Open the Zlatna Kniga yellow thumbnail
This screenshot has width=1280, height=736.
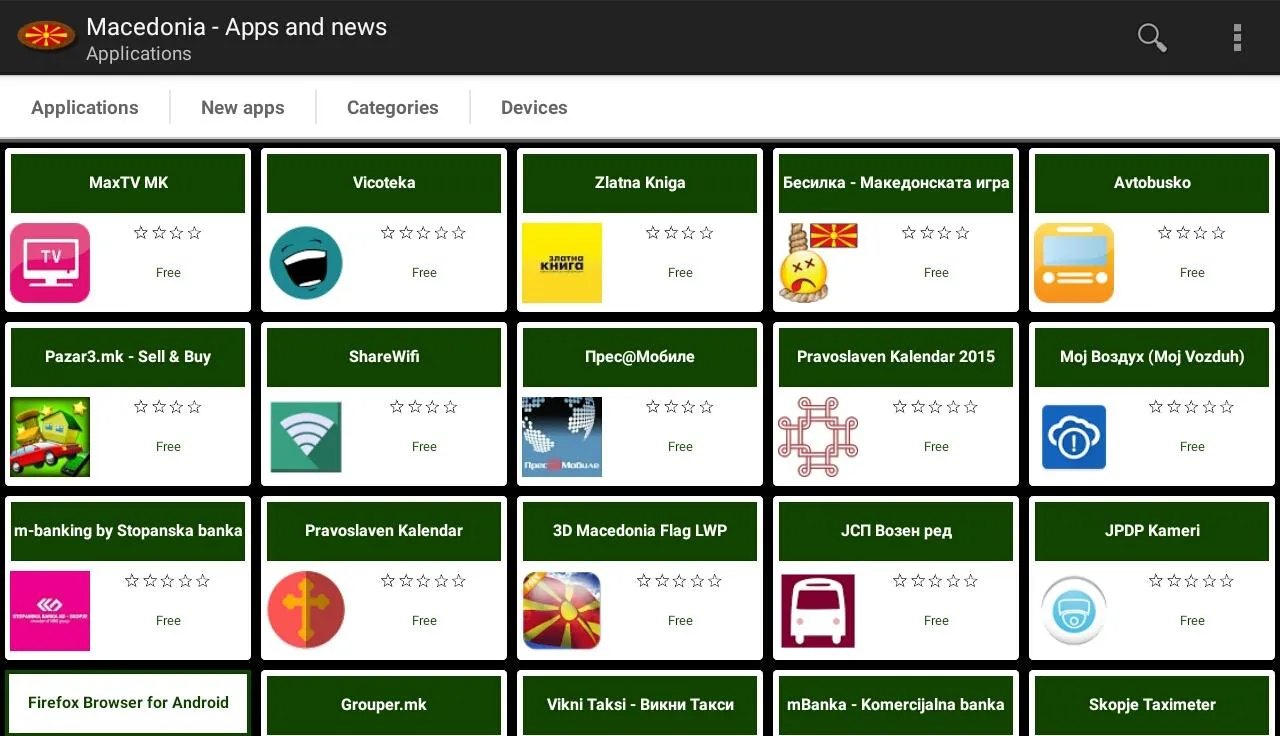pyautogui.click(x=562, y=263)
